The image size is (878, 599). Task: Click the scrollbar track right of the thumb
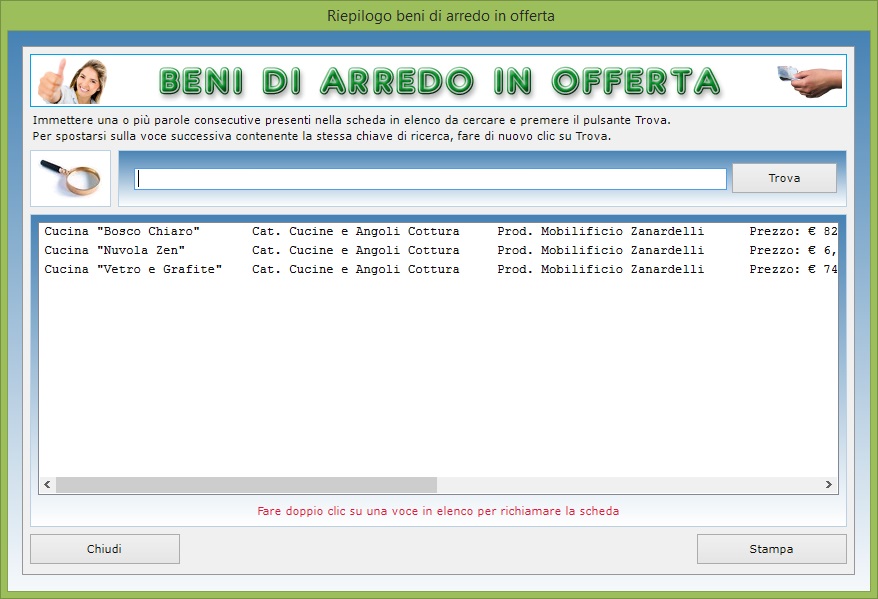[628, 485]
